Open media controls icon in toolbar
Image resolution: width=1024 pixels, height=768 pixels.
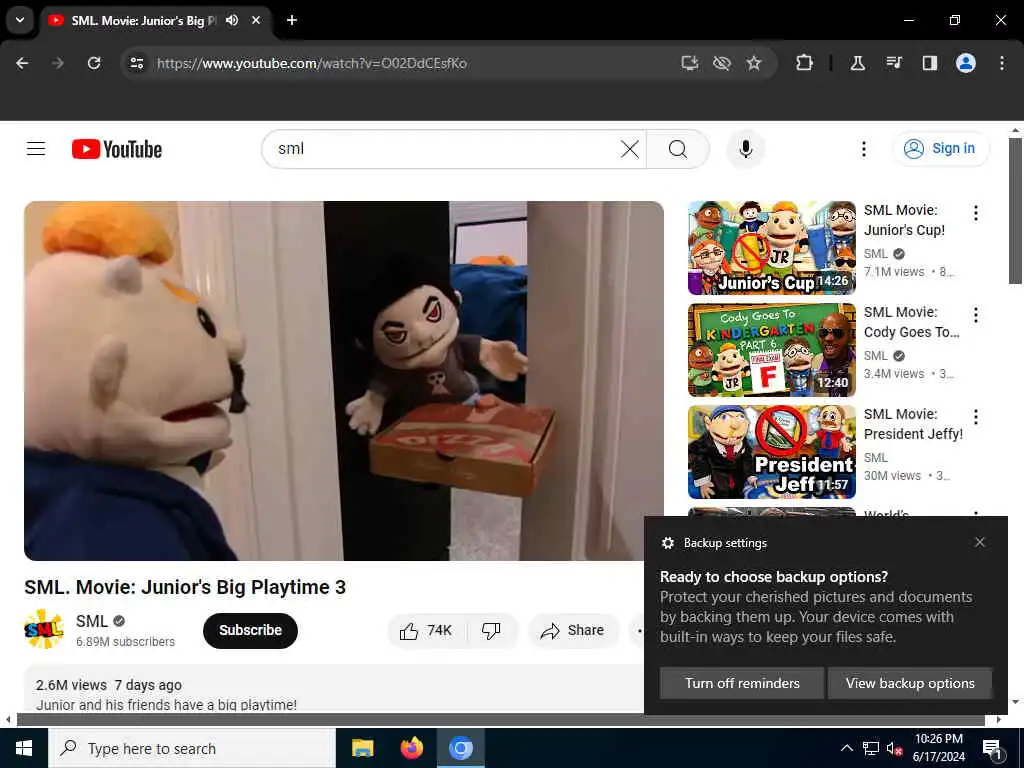click(893, 63)
